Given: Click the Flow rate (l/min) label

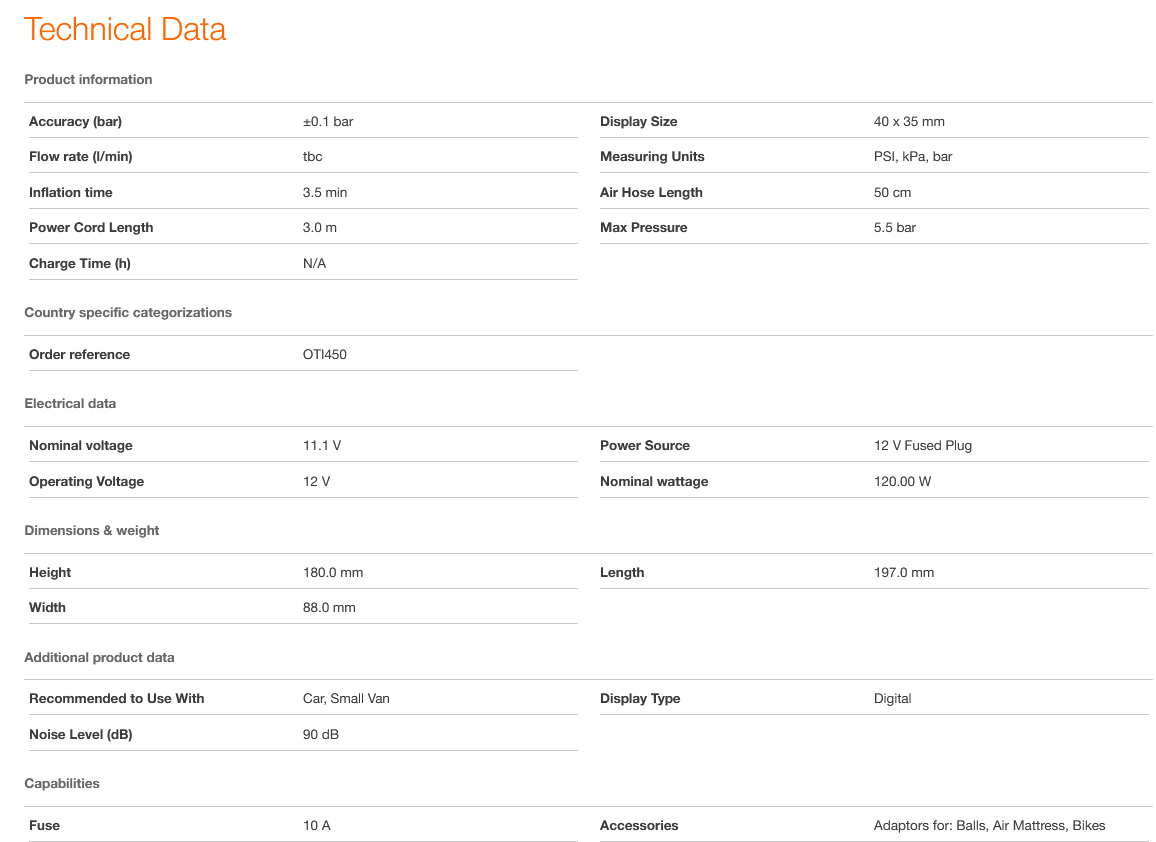Looking at the screenshot, I should click(80, 156).
